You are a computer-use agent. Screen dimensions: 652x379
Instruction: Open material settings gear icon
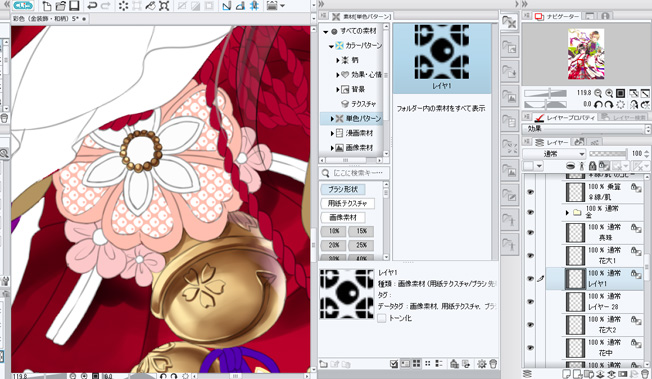(482, 364)
